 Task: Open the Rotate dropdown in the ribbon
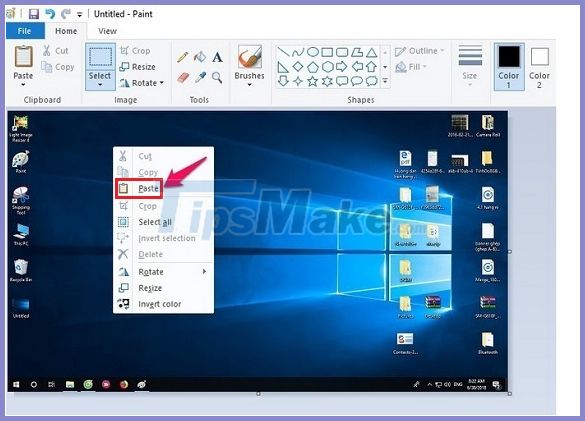click(142, 83)
